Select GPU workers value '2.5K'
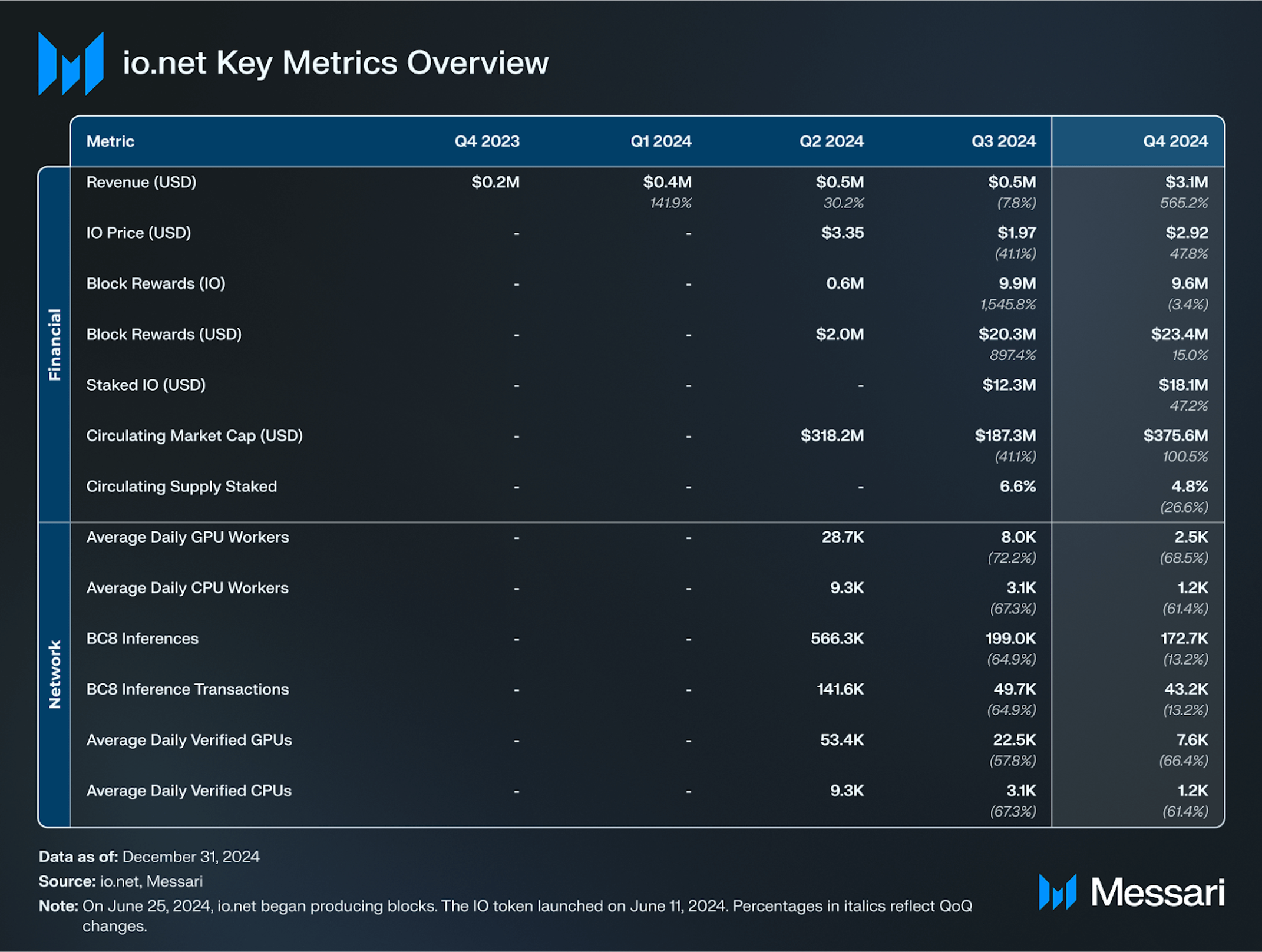 pyautogui.click(x=1191, y=537)
